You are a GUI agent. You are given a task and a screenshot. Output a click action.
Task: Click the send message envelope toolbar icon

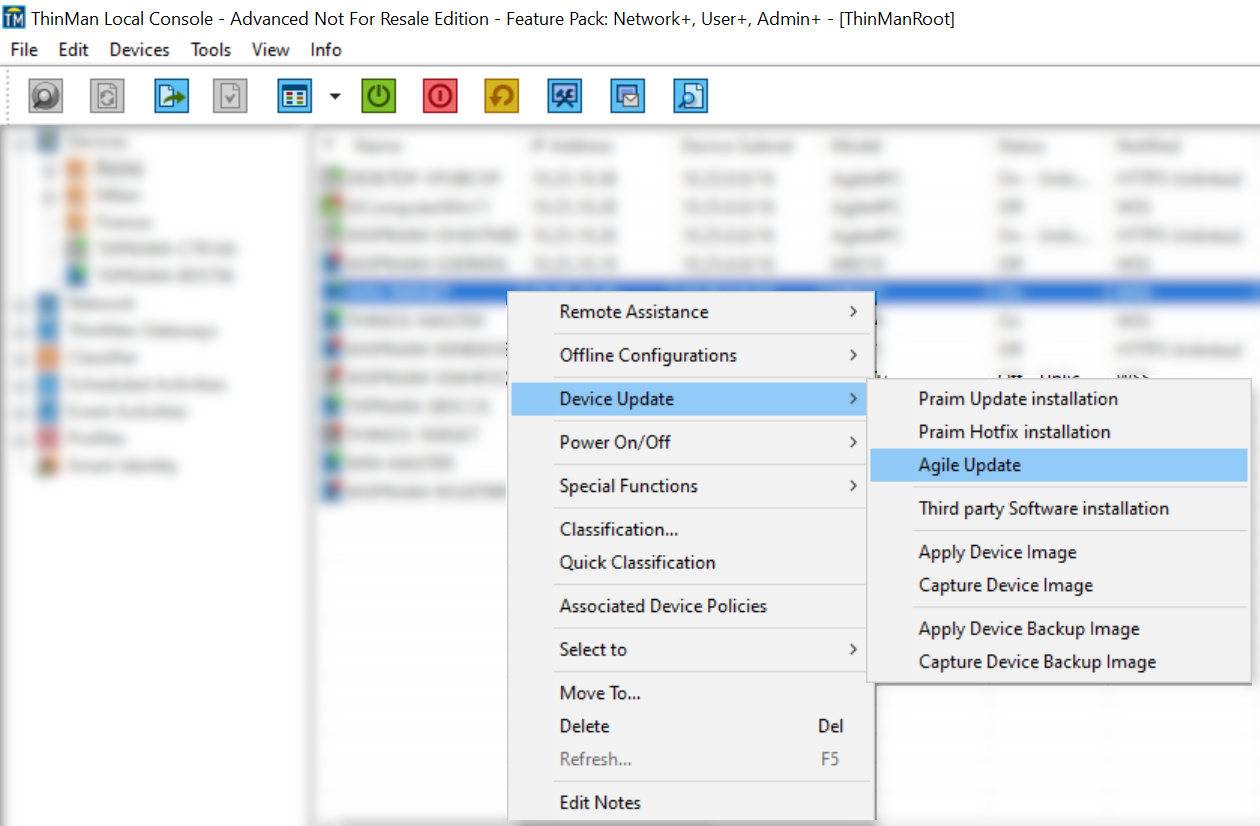point(628,96)
